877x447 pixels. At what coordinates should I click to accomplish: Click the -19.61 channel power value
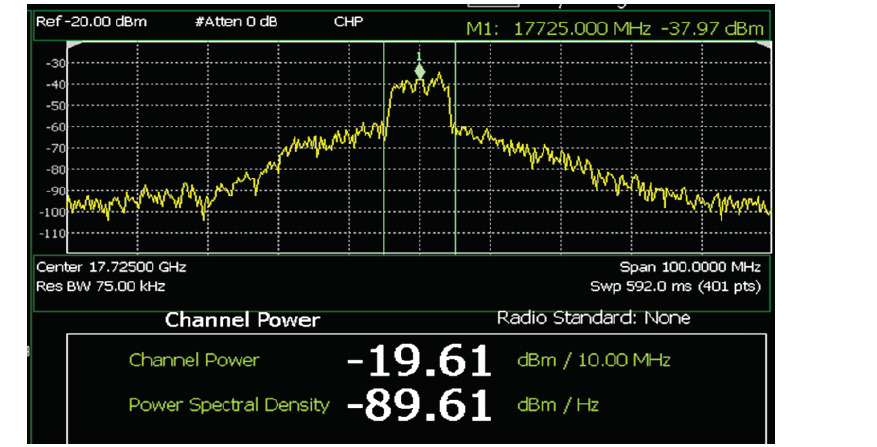419,361
